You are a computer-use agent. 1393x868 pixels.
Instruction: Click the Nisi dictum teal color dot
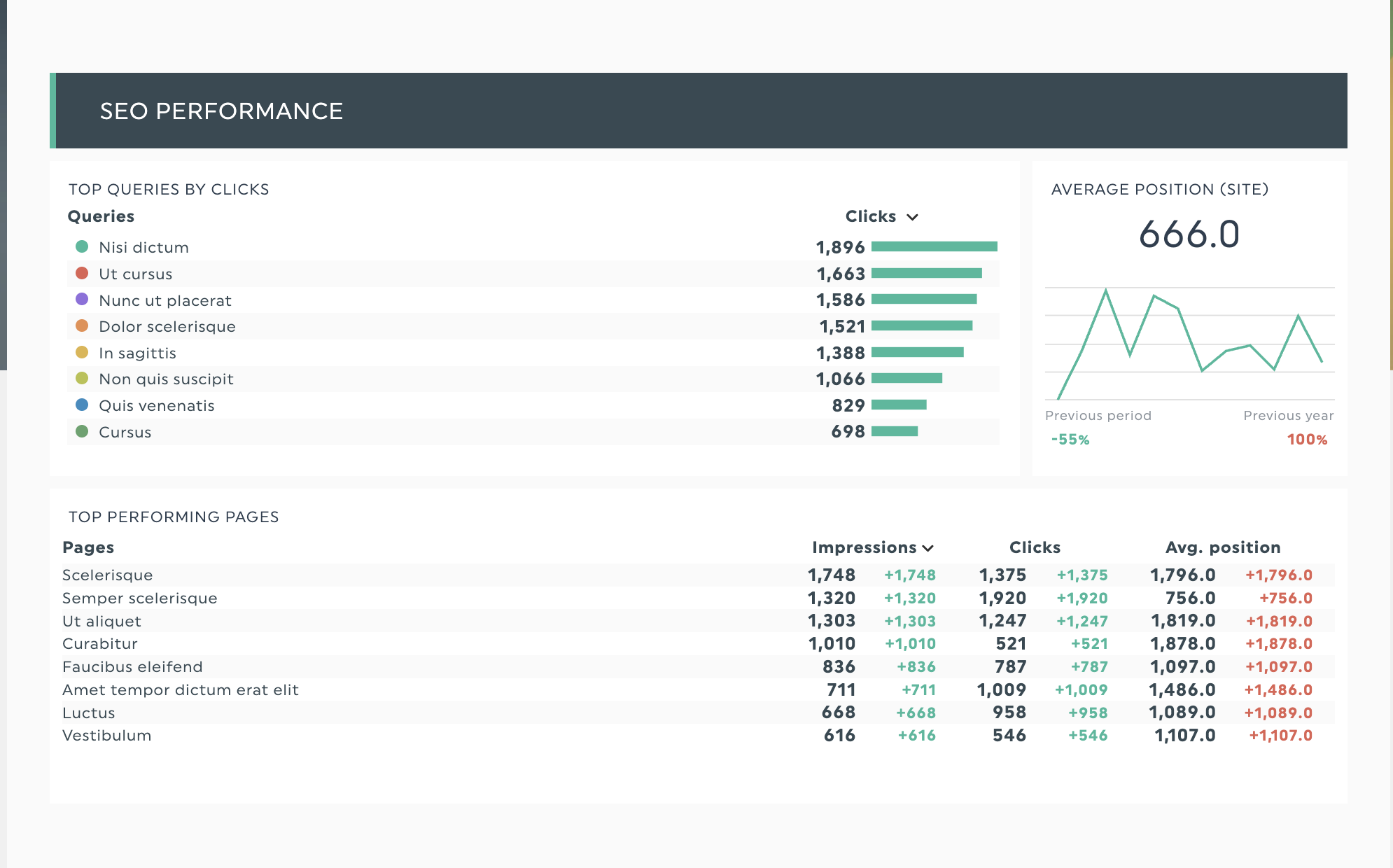tap(82, 246)
